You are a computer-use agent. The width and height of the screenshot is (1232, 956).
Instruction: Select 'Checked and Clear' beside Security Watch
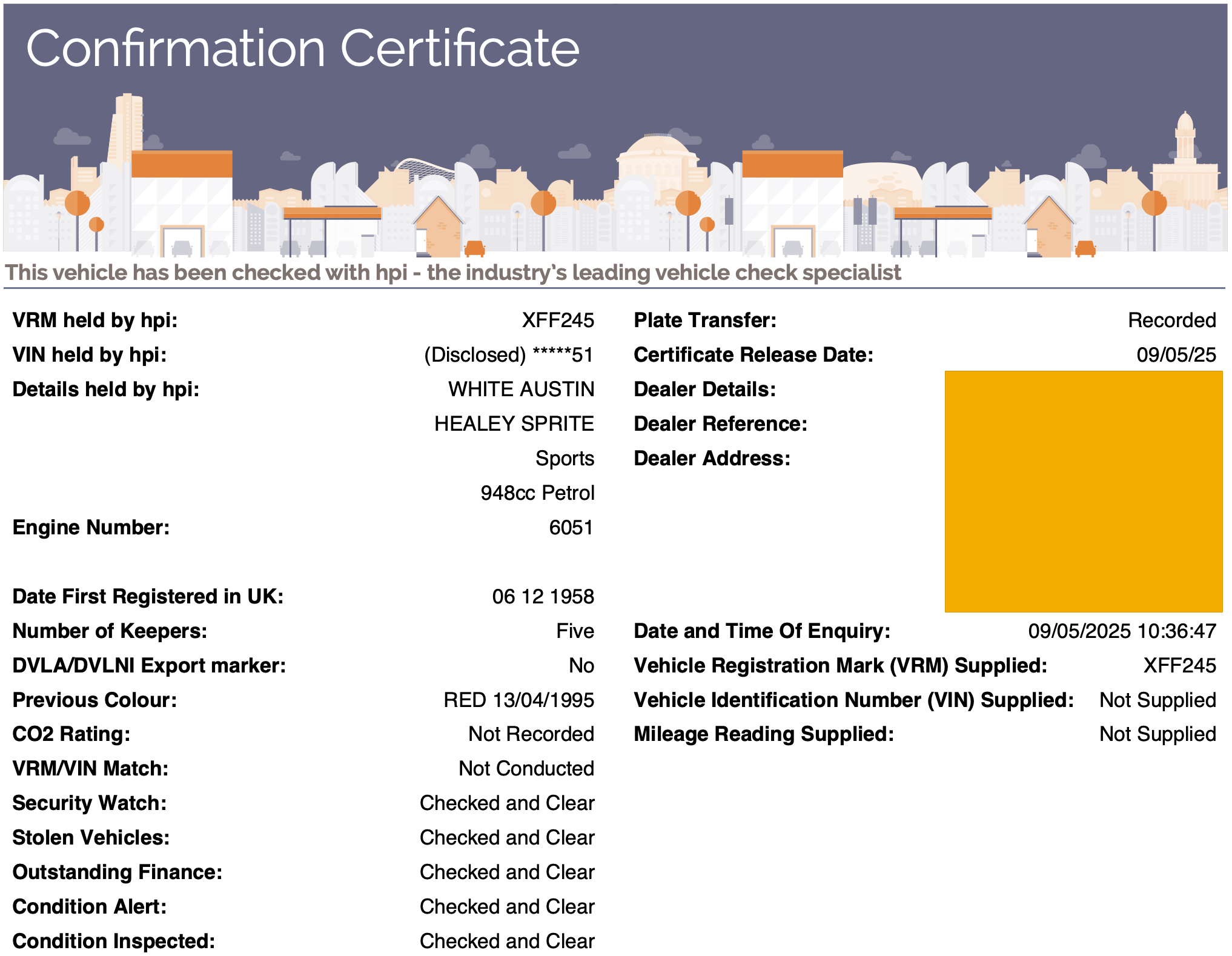[x=507, y=803]
